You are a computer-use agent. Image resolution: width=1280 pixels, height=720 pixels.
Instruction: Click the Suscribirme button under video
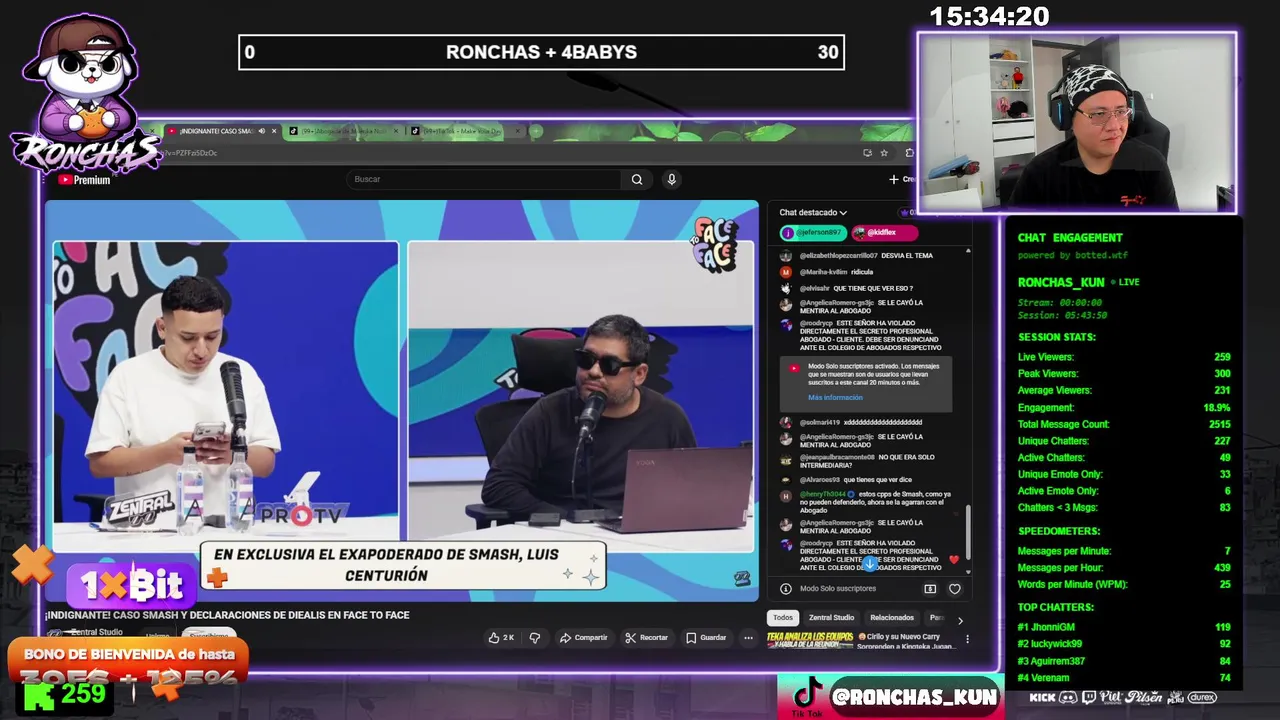pyautogui.click(x=209, y=635)
